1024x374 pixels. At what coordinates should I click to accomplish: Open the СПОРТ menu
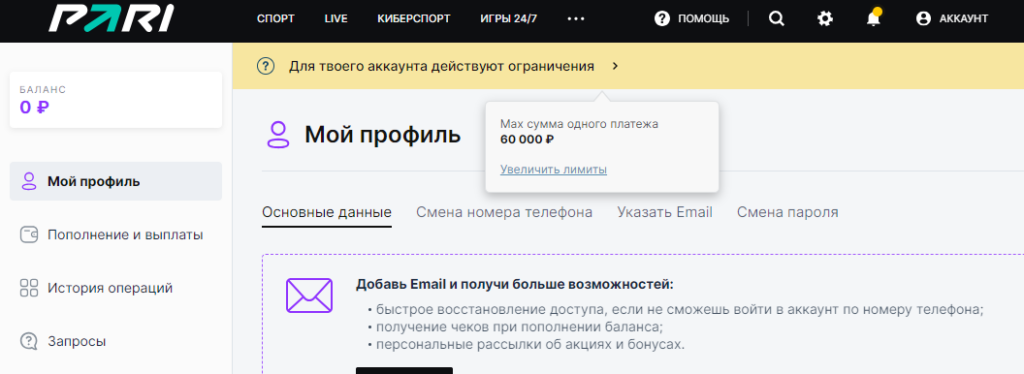(276, 19)
